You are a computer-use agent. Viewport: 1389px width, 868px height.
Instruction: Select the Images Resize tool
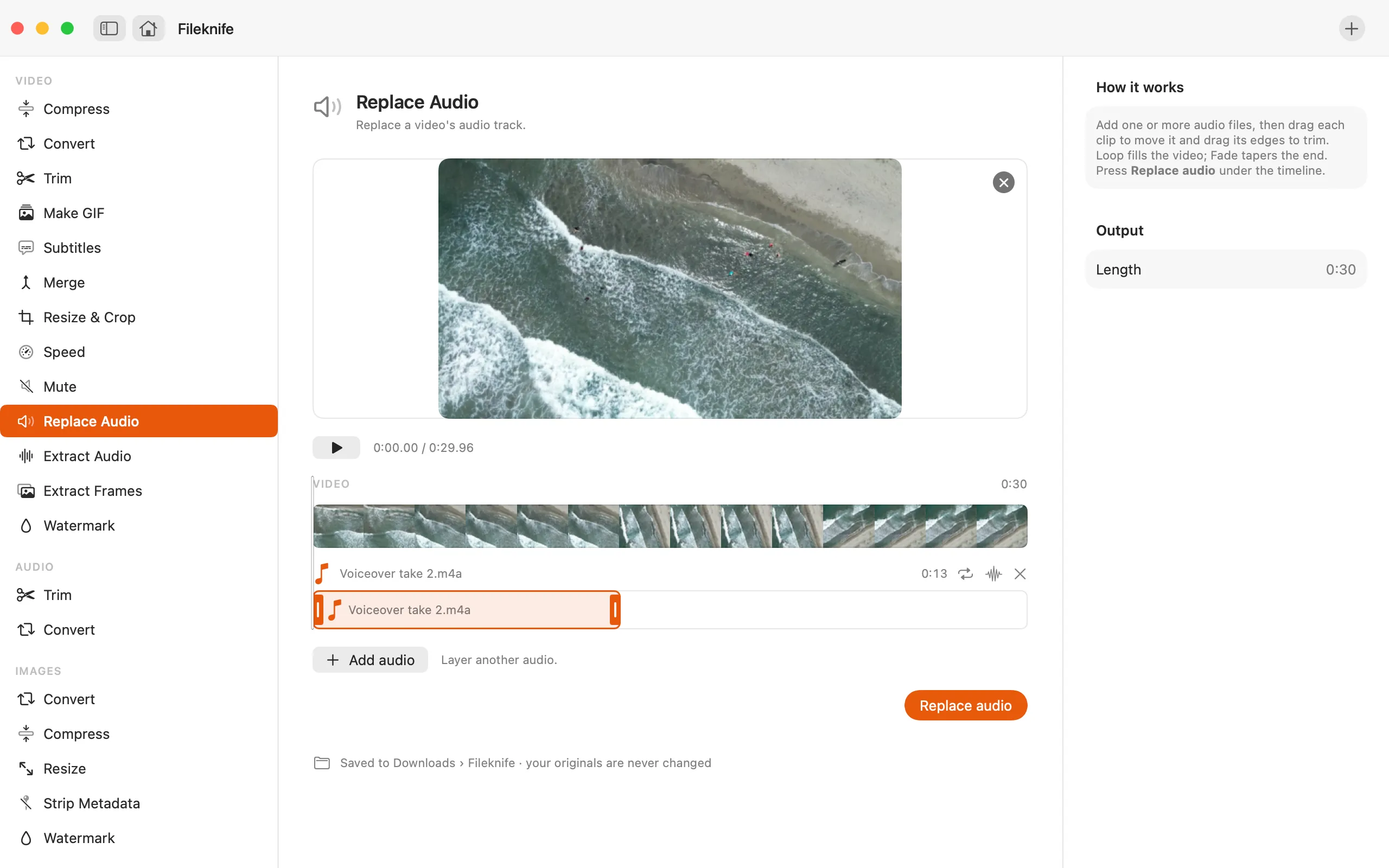(139, 769)
